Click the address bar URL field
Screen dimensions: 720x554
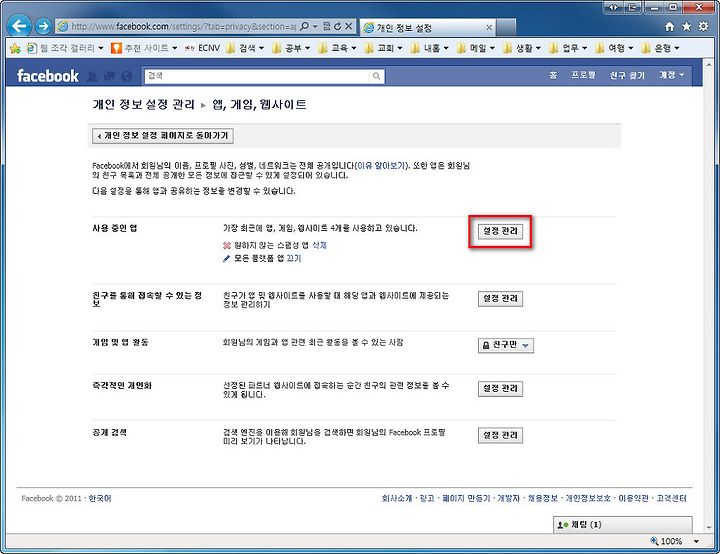point(183,26)
